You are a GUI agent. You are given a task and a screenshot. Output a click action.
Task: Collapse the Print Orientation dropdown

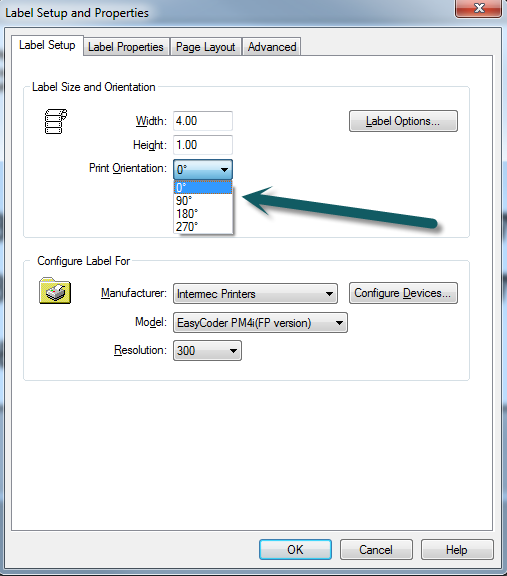(x=203, y=169)
